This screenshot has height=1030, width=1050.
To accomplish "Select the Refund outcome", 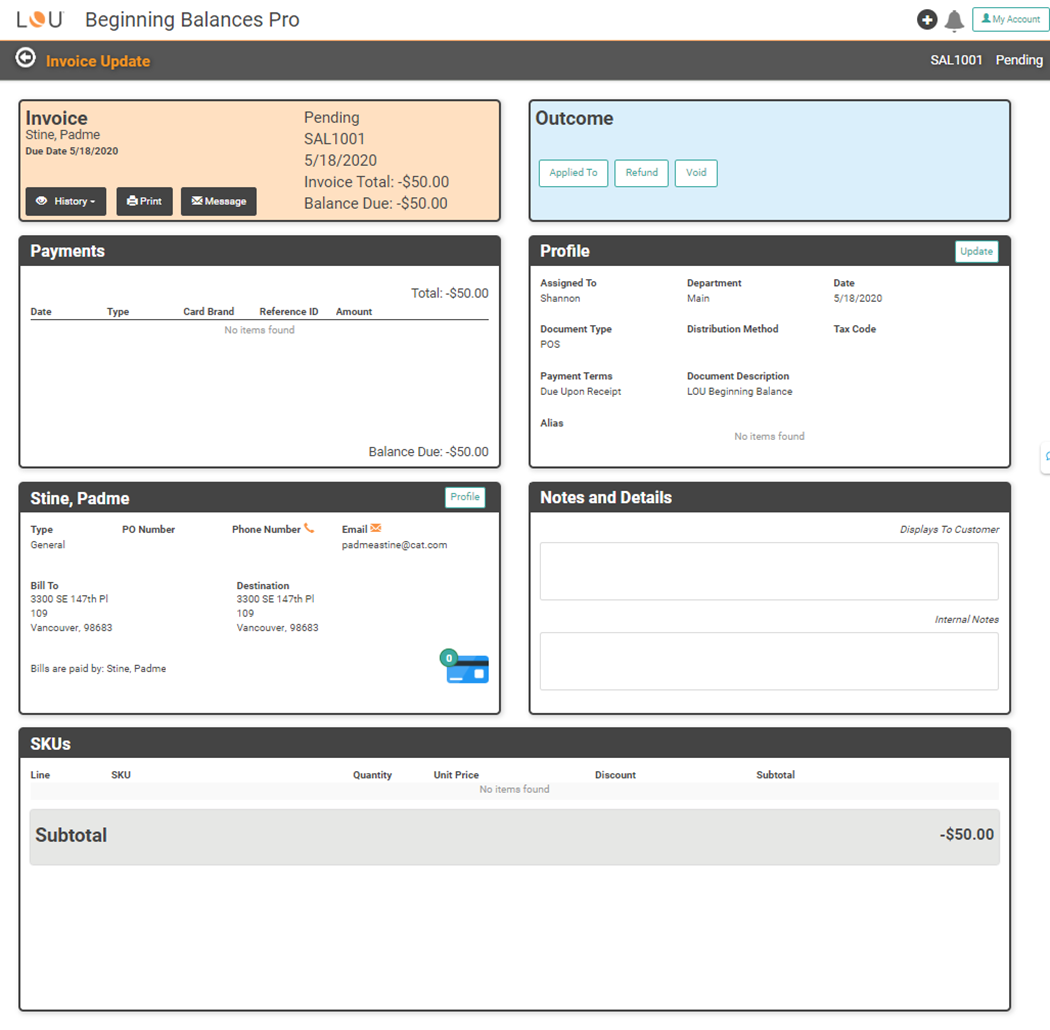I will 641,173.
